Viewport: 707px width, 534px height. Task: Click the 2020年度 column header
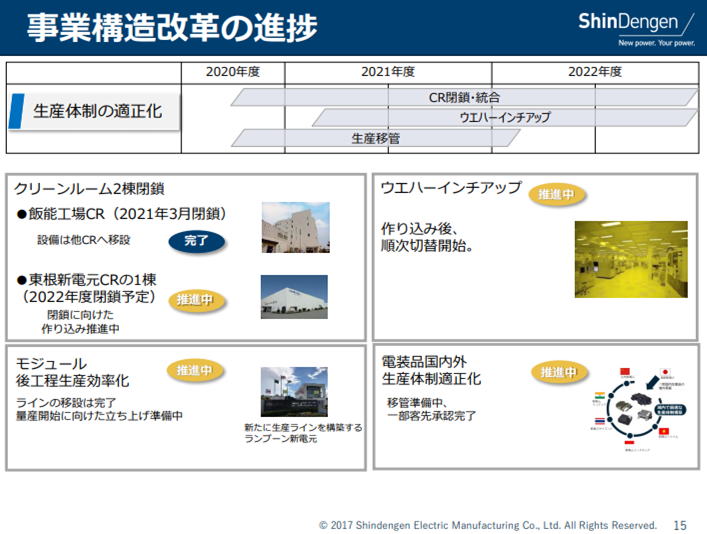pyautogui.click(x=233, y=72)
